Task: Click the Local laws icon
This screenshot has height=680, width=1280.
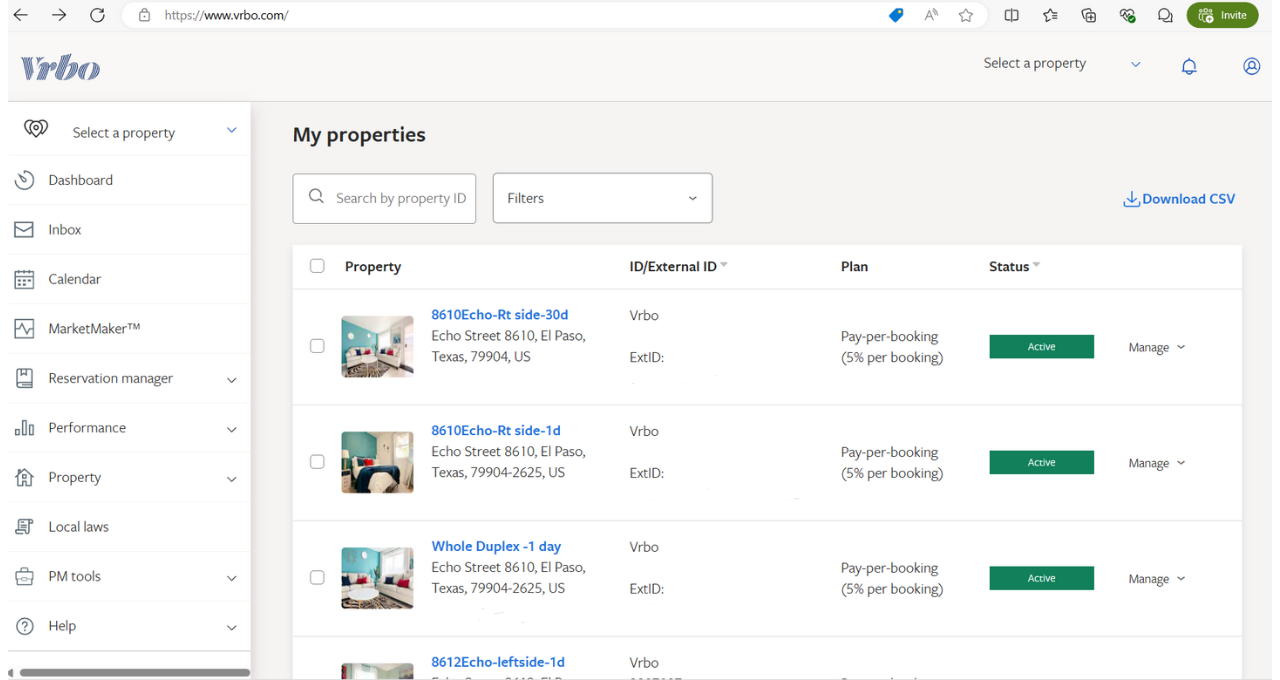Action: pyautogui.click(x=24, y=527)
